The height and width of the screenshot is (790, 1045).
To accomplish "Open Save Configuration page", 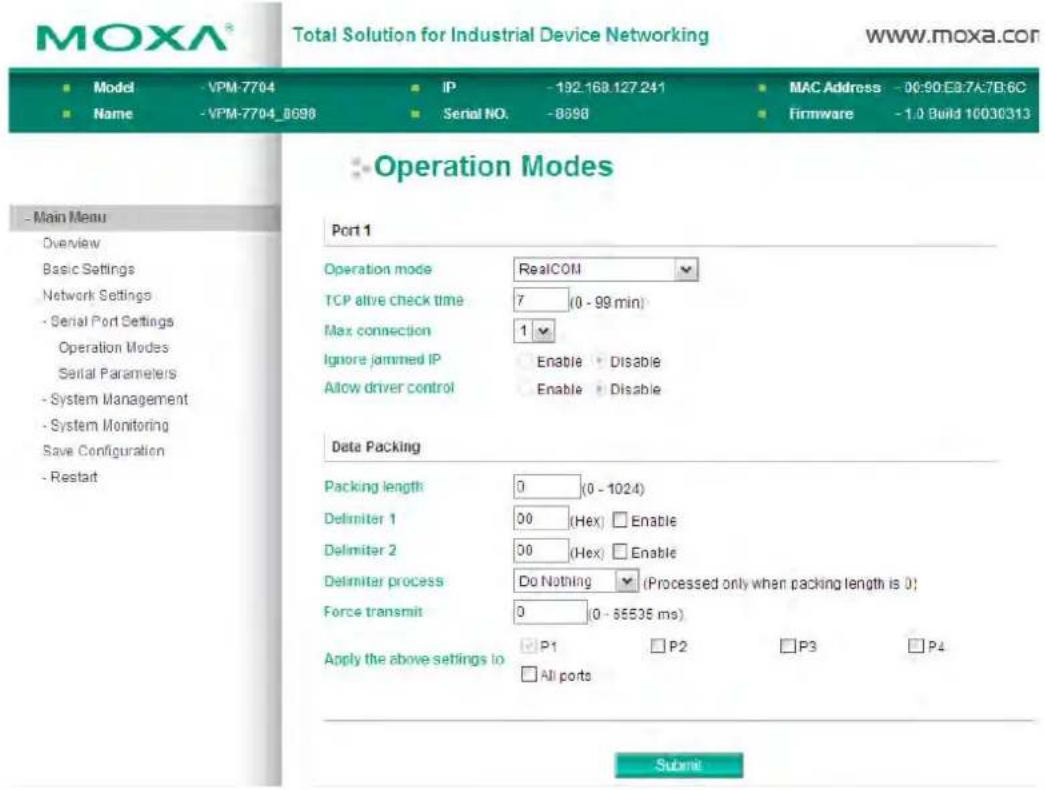I will point(103,451).
